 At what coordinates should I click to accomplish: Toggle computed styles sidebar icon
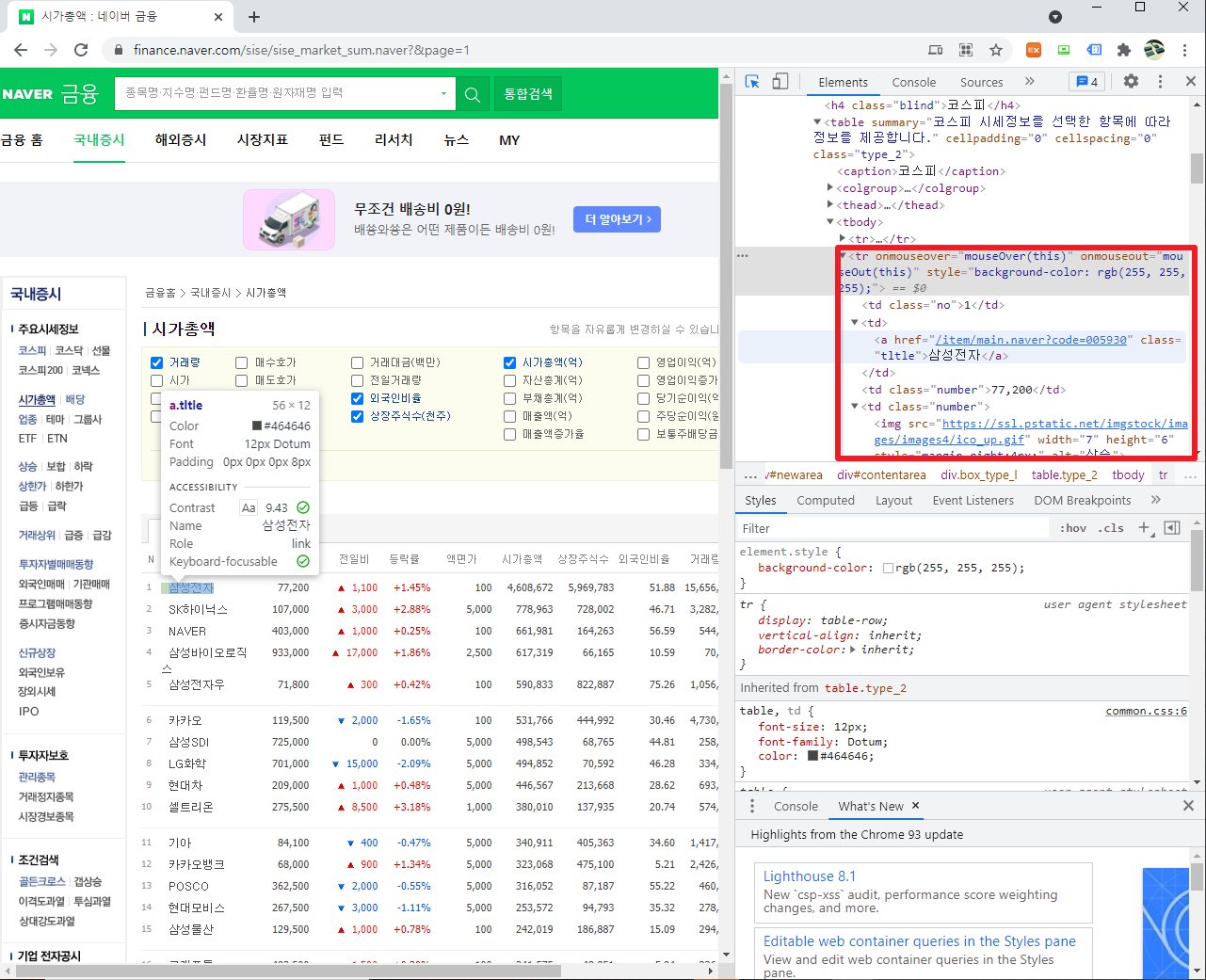[x=1172, y=528]
